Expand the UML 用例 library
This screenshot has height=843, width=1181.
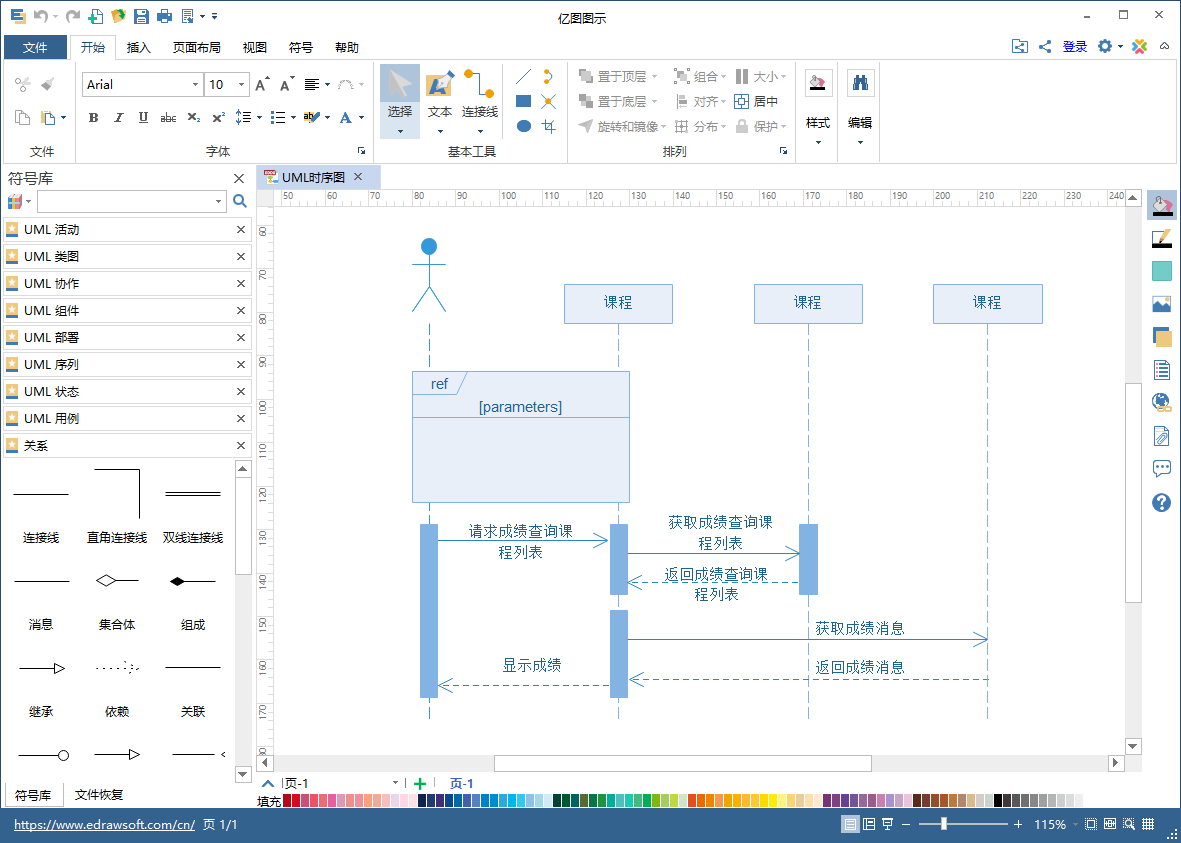[x=127, y=419]
